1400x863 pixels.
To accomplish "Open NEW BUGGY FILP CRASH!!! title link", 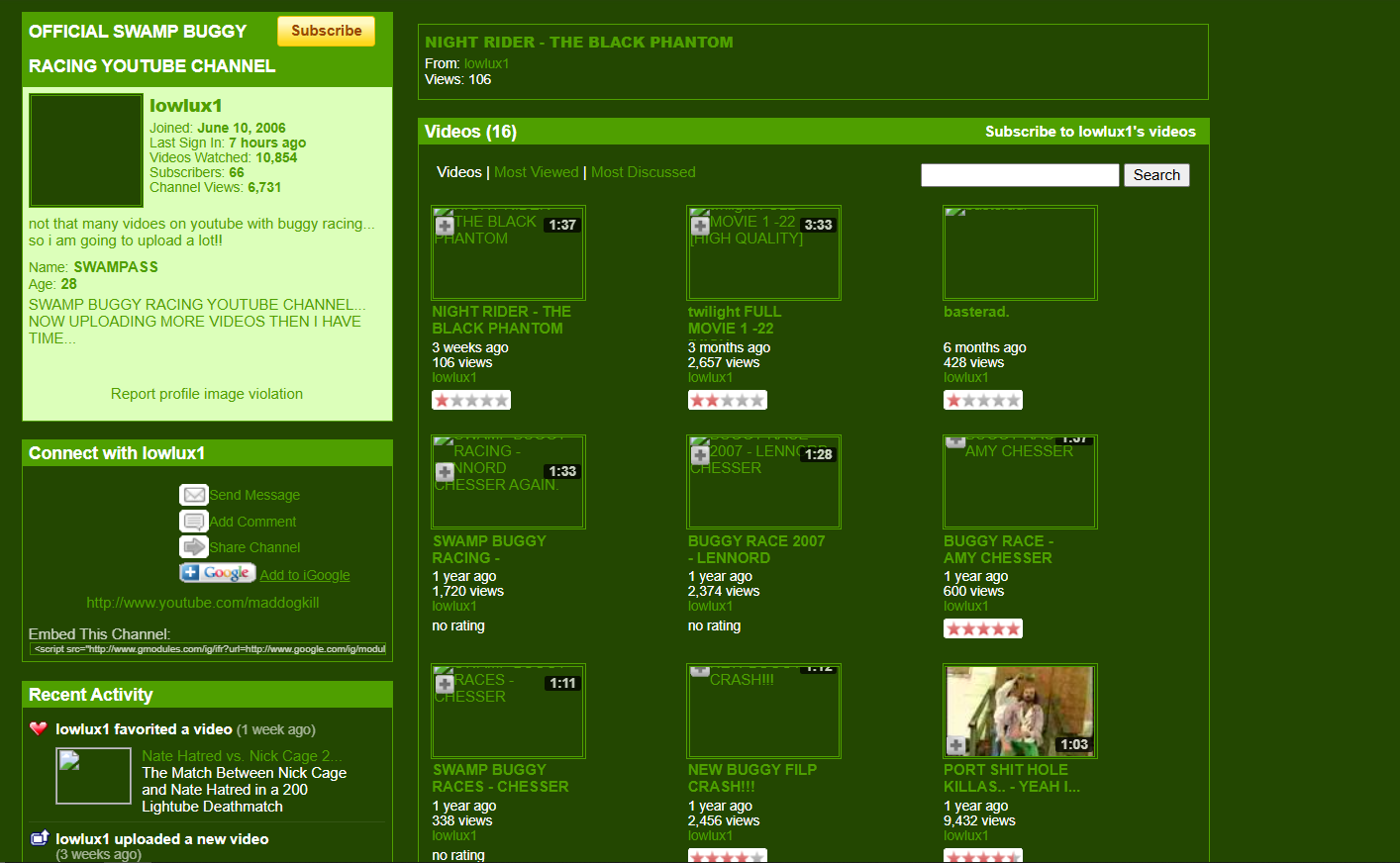I will point(752,778).
